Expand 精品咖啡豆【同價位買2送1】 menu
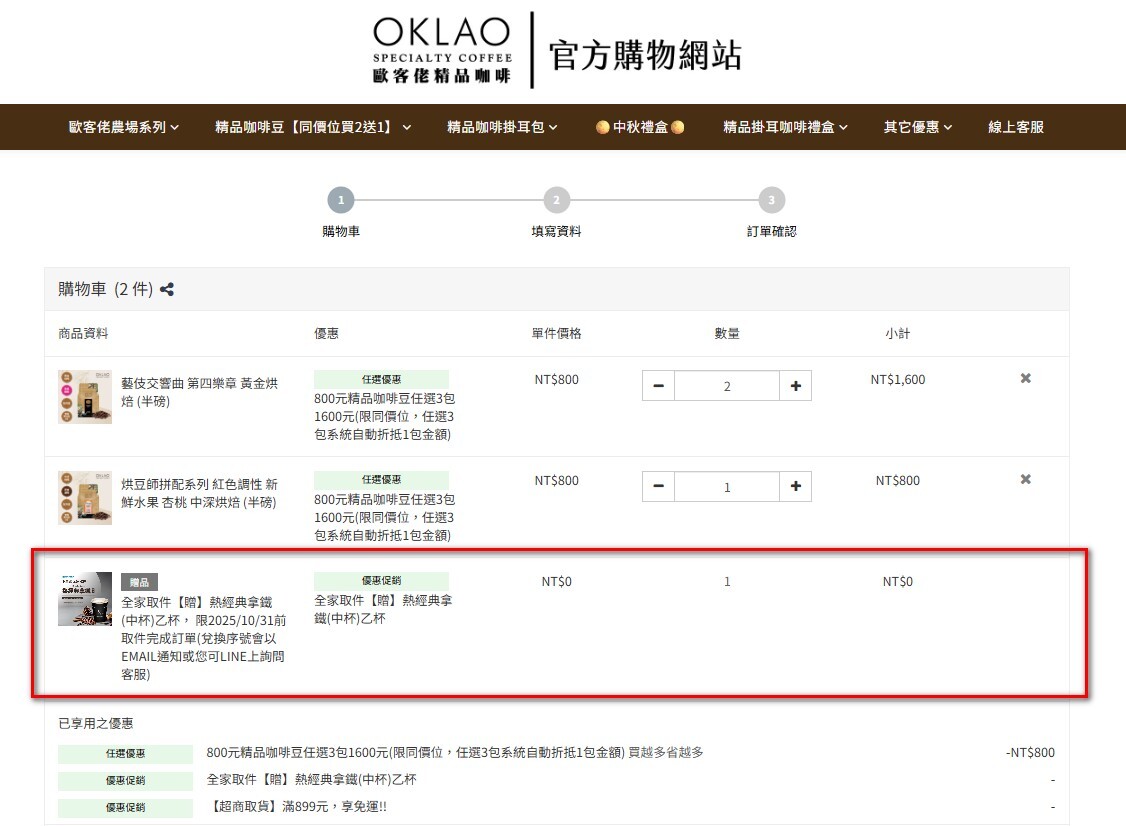This screenshot has width=1126, height=826. [x=313, y=127]
